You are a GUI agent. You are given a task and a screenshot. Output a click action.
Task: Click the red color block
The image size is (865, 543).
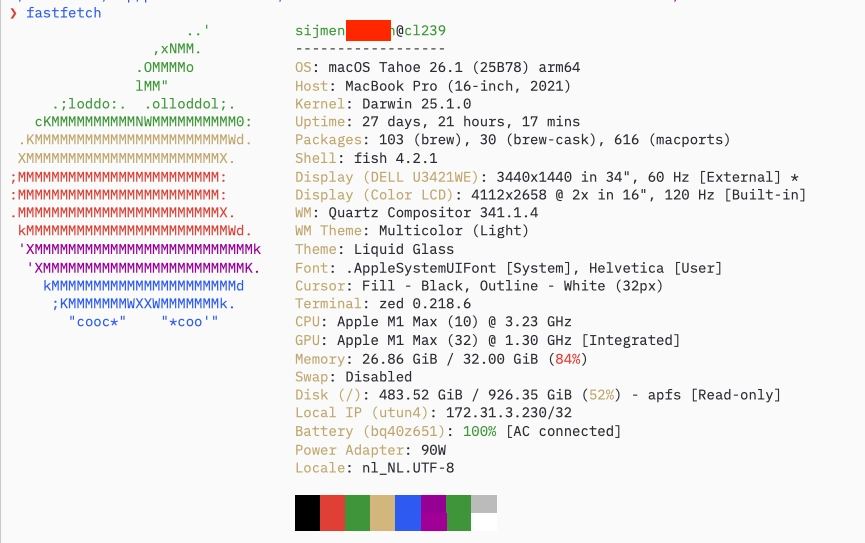pos(333,513)
